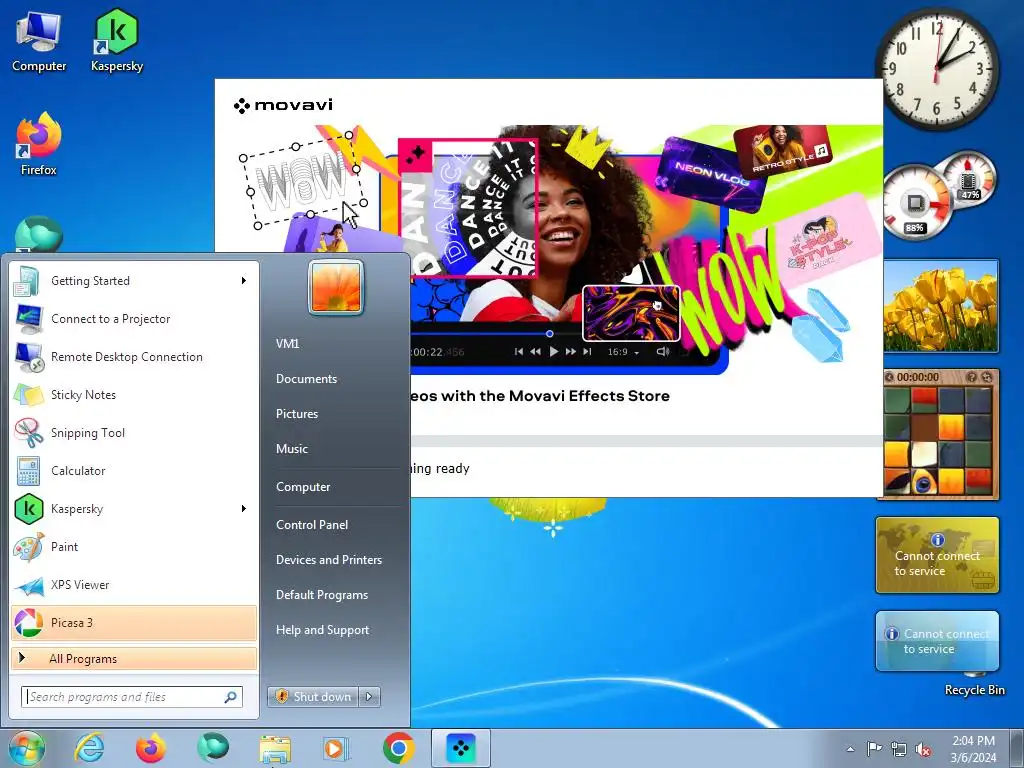Open Firefox from the taskbar
Image resolution: width=1024 pixels, height=768 pixels.
151,748
